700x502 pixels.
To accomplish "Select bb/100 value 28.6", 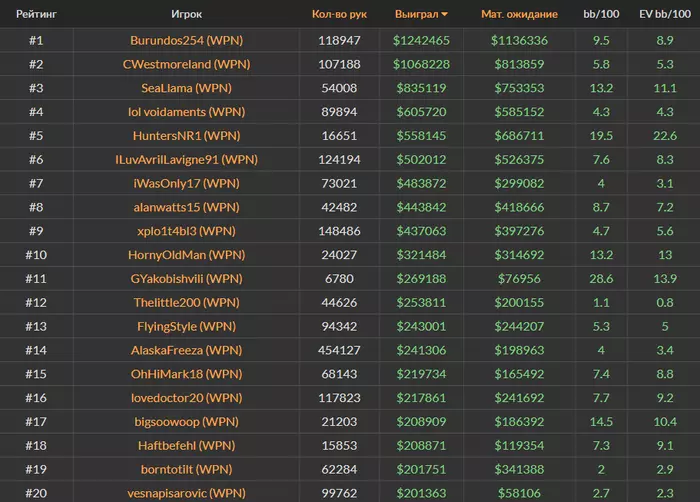I will [601, 279].
